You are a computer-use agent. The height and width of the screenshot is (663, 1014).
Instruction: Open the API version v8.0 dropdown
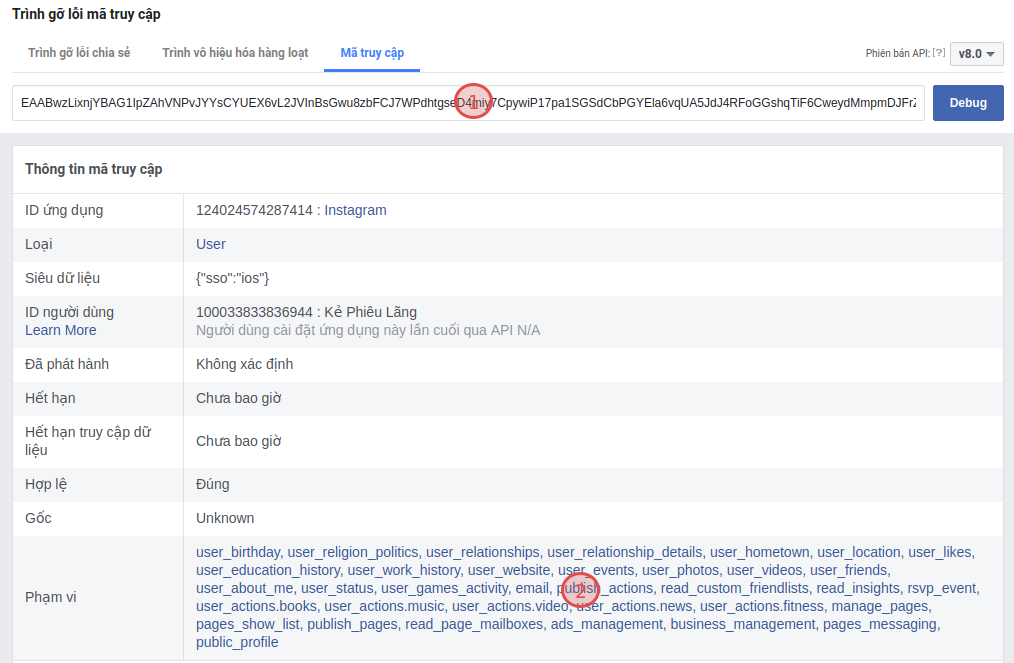click(x=975, y=53)
